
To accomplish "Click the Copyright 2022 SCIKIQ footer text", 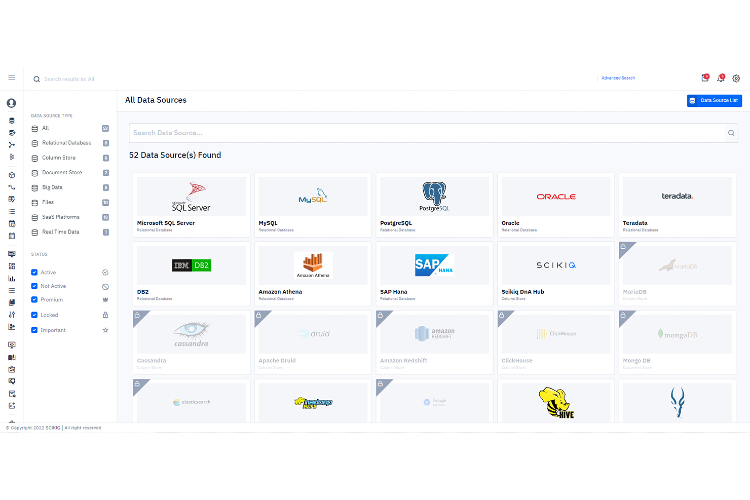I will coord(54,428).
